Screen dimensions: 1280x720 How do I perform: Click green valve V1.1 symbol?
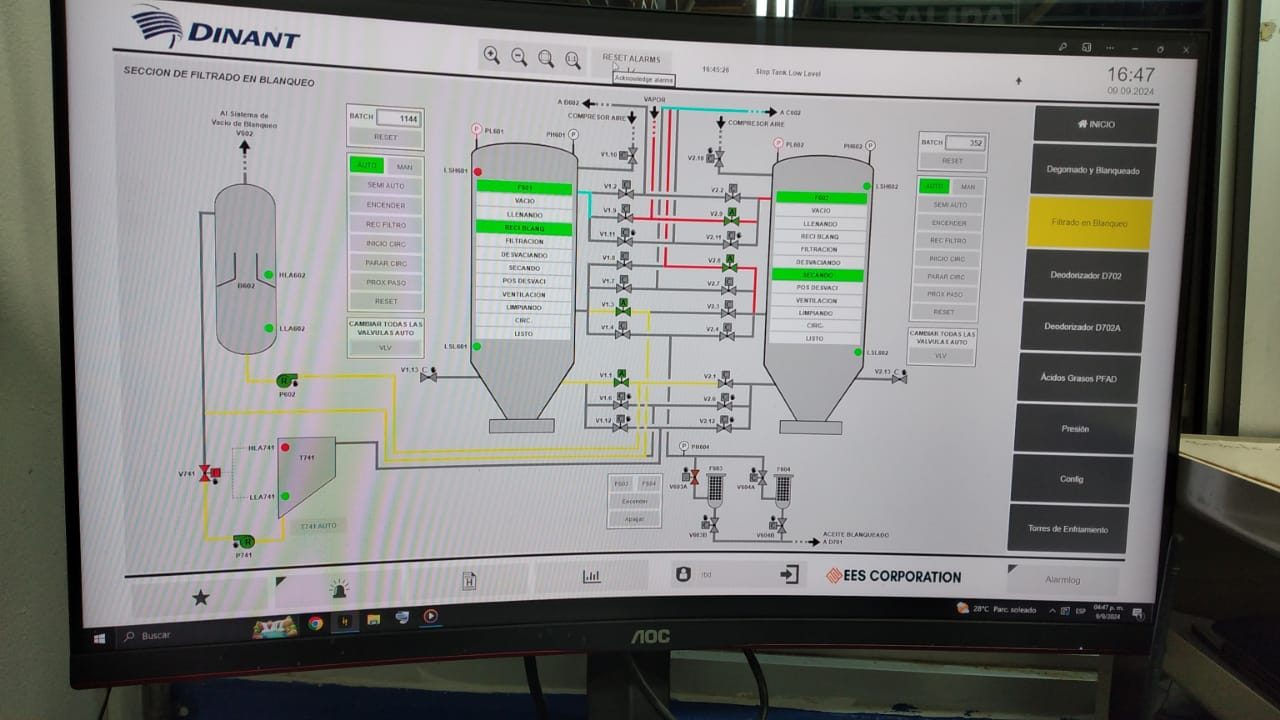[621, 378]
